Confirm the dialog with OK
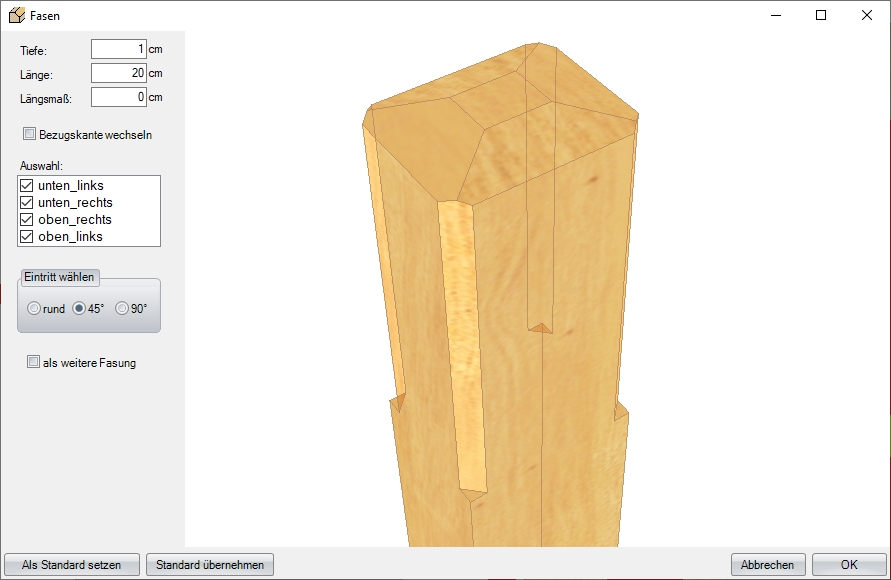This screenshot has height=580, width=891. (x=849, y=565)
